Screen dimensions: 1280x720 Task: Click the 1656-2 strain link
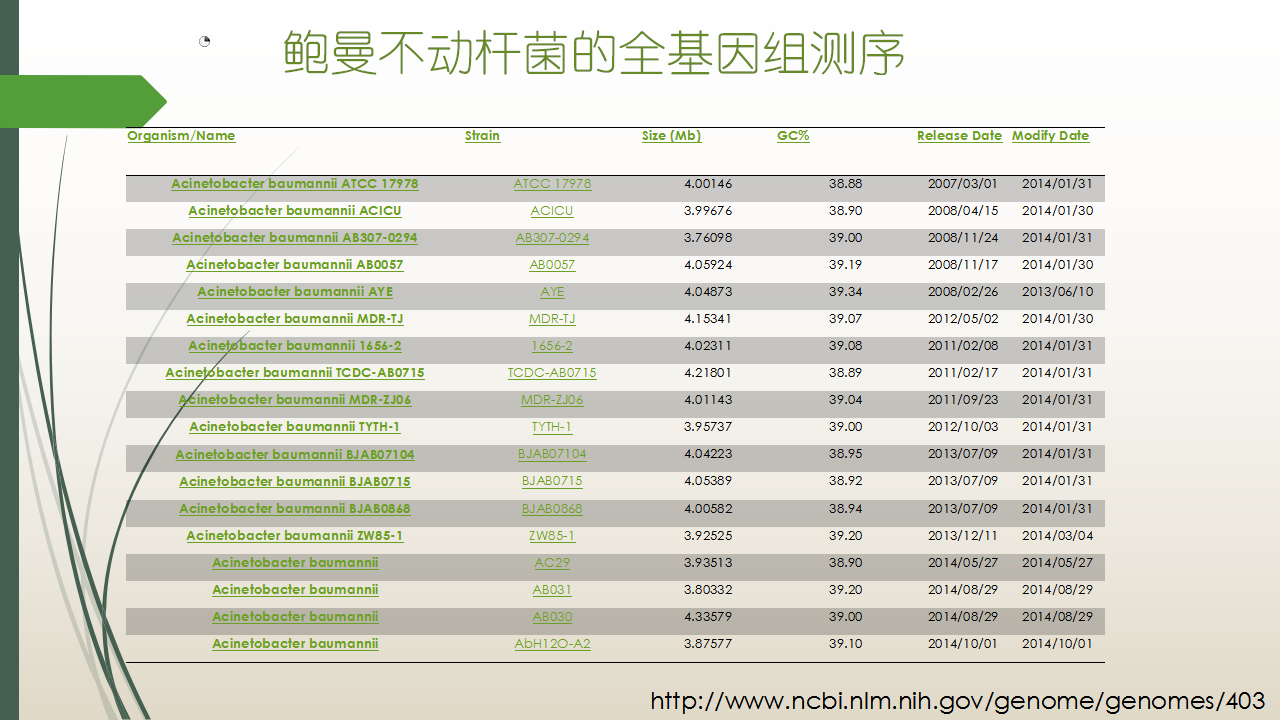click(x=552, y=346)
